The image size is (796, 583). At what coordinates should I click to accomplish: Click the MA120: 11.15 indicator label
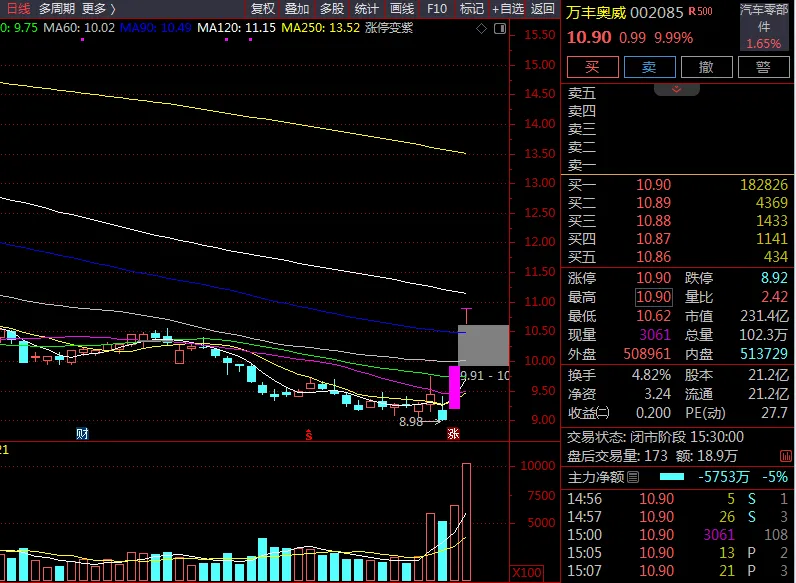point(237,28)
